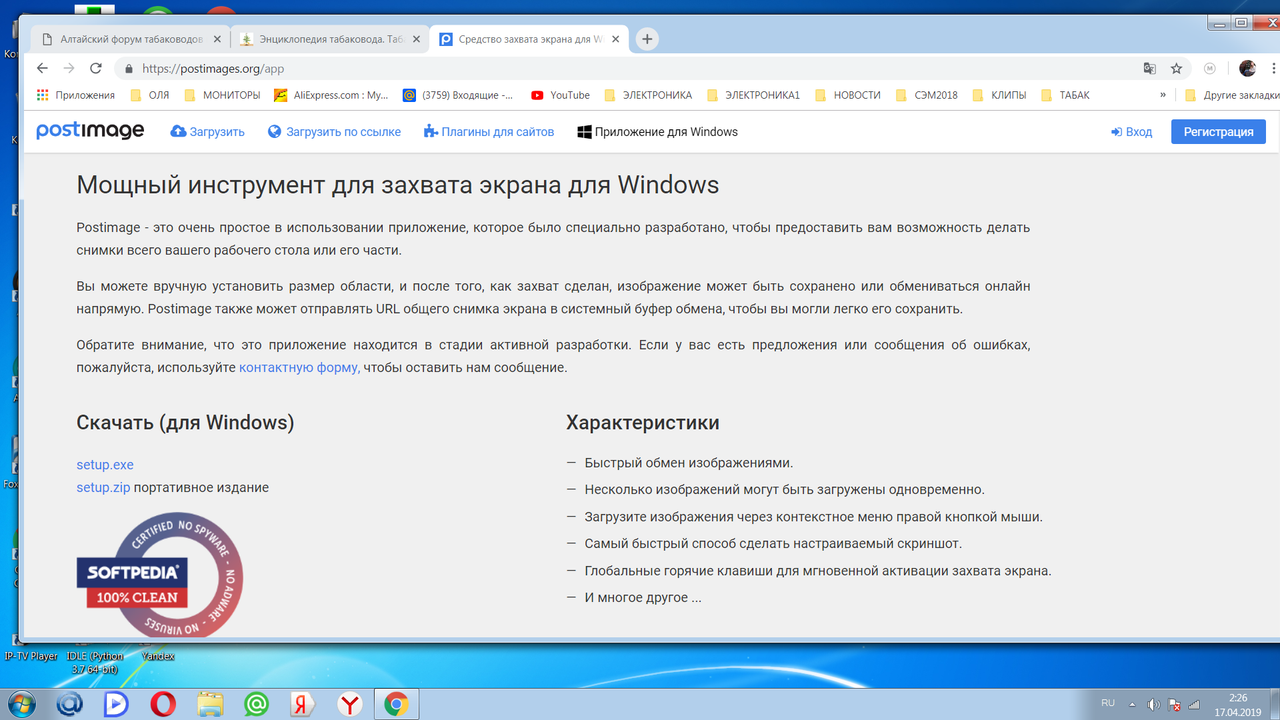Click the Вход login link
The height and width of the screenshot is (720, 1280).
[1131, 132]
